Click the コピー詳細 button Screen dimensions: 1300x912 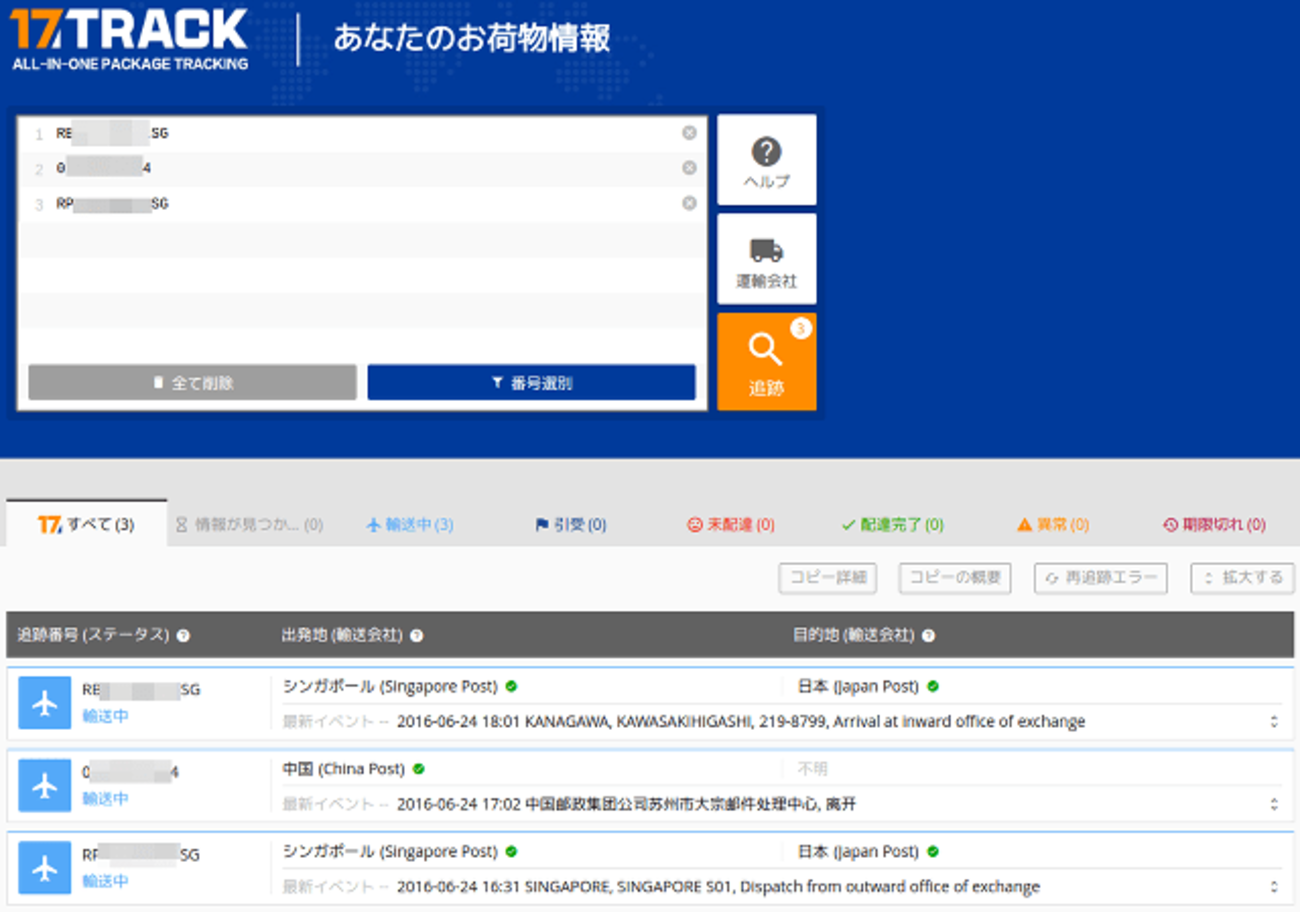click(x=827, y=578)
